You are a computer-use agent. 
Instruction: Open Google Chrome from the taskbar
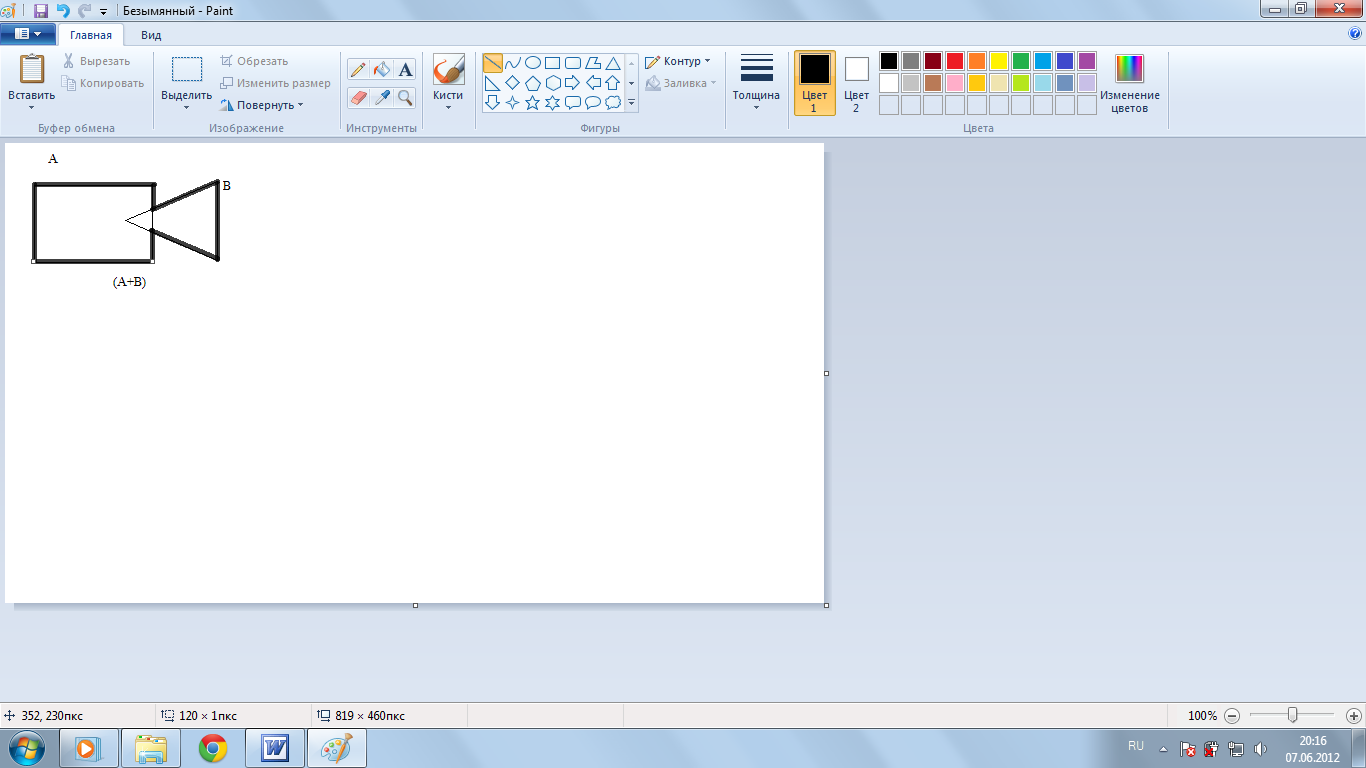(212, 748)
